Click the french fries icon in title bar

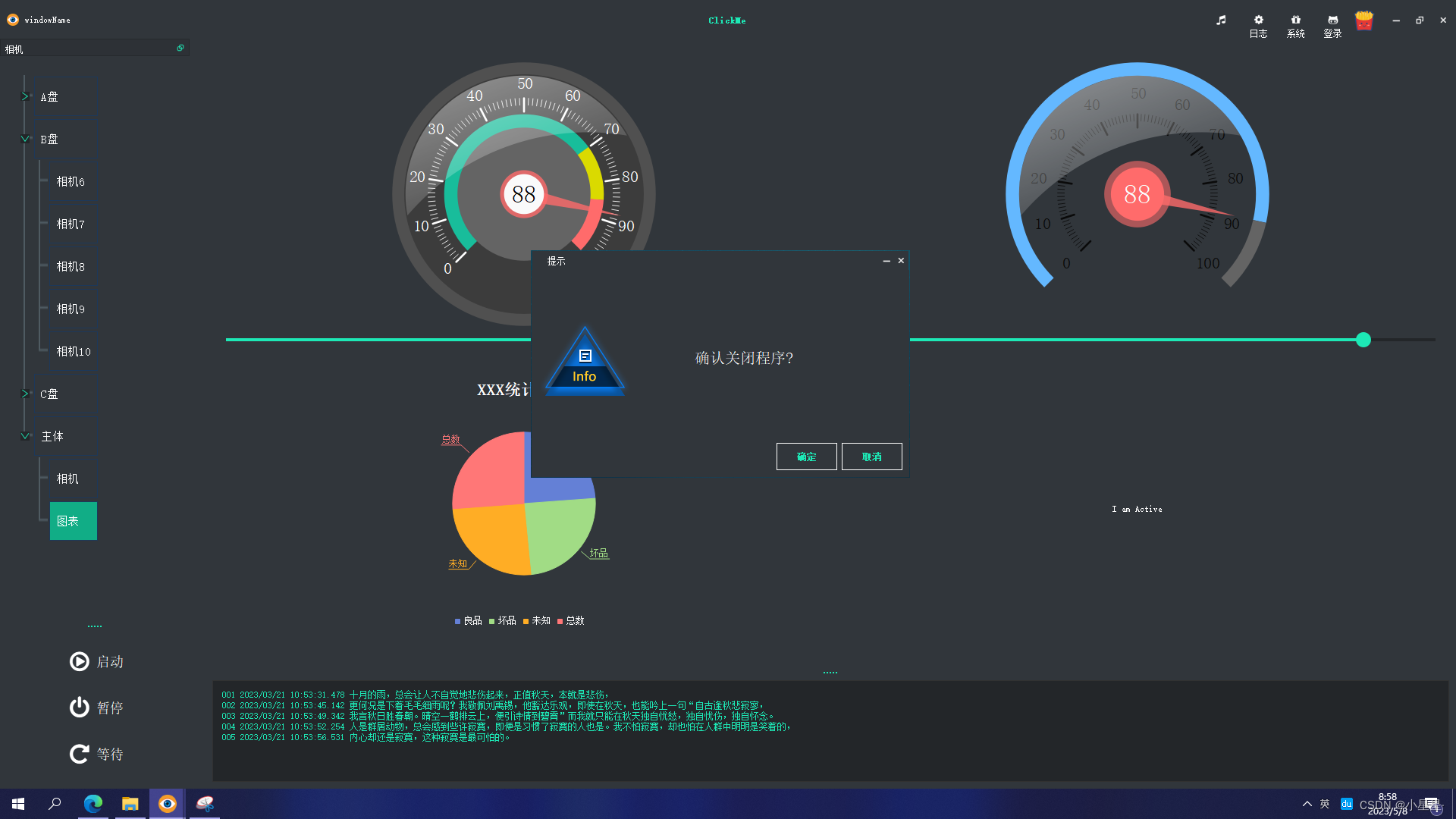(1363, 20)
